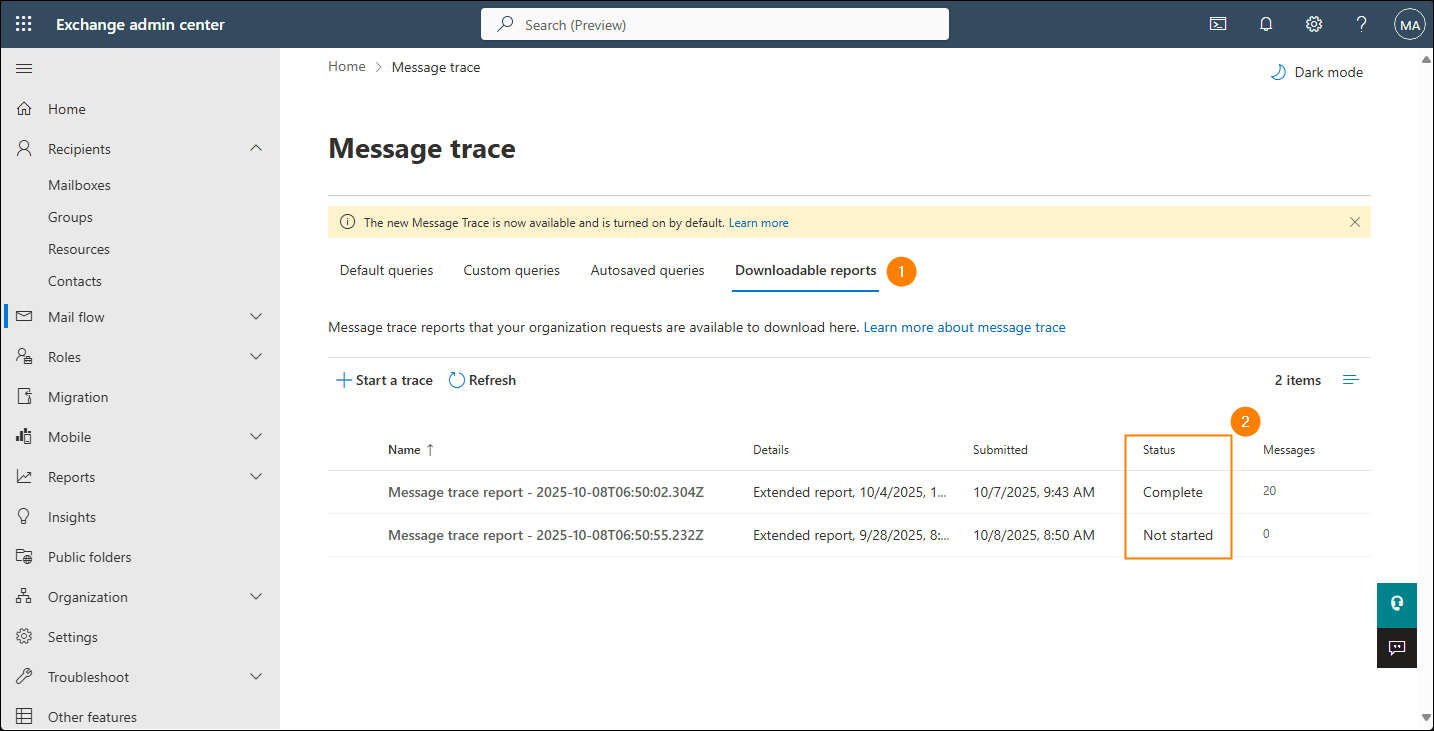Open the Help question mark icon
The image size is (1434, 731).
(x=1361, y=23)
